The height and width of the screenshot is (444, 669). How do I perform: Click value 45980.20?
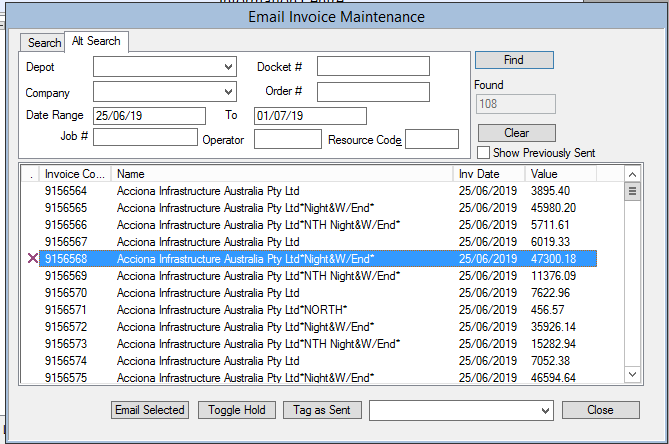[x=553, y=208]
